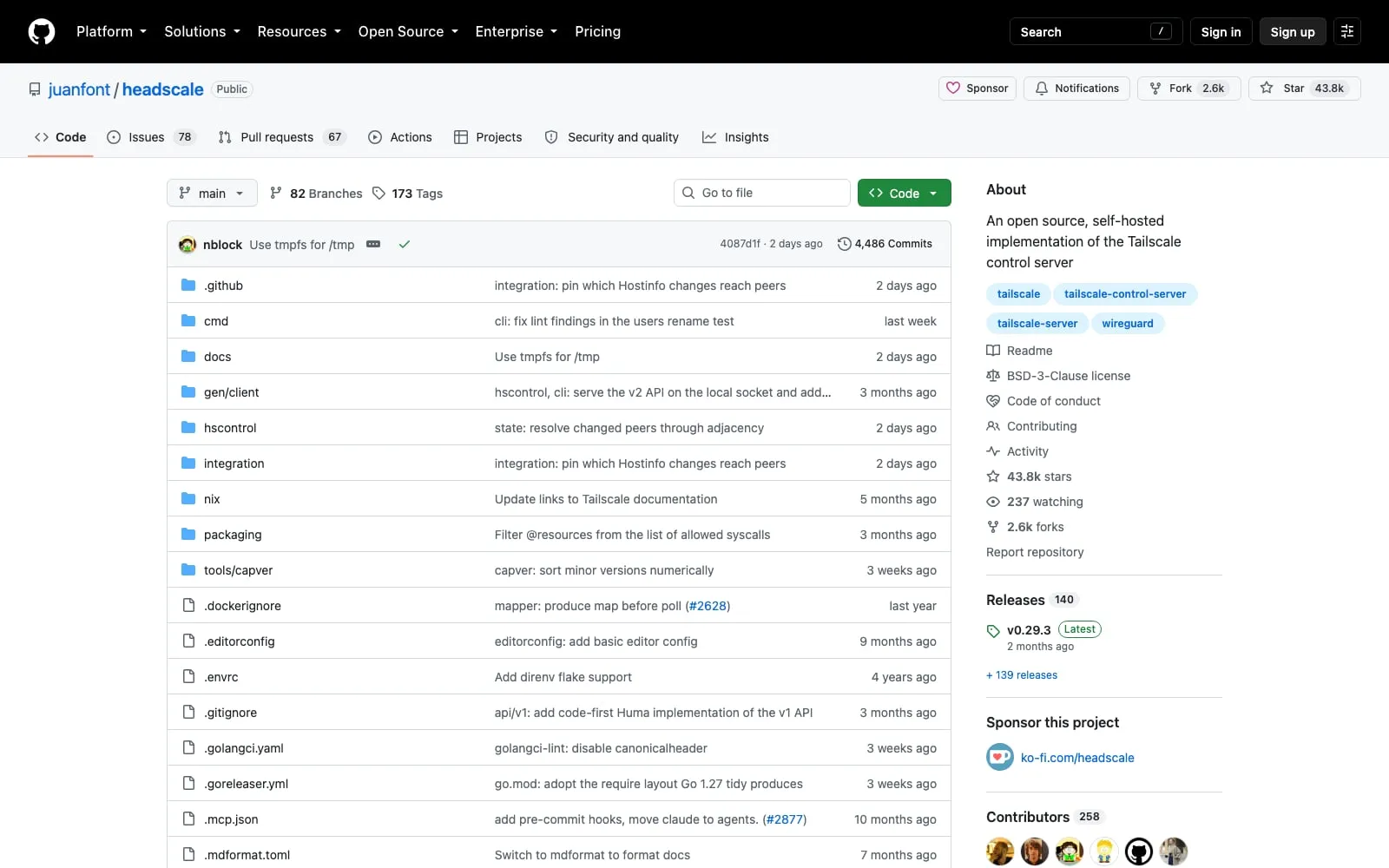Open the tailscale-control-server topic tag

[1125, 294]
